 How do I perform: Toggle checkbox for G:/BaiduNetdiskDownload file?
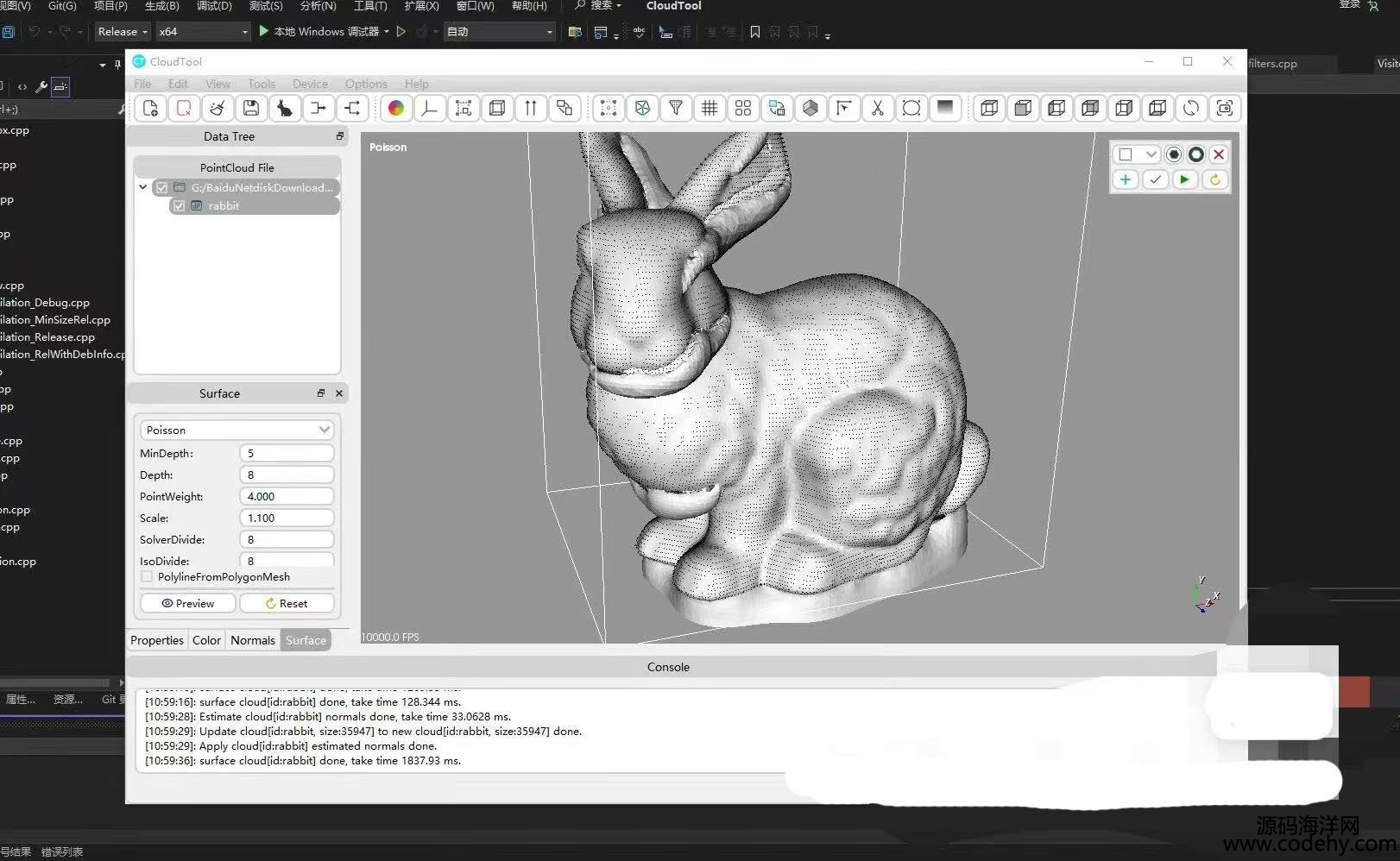(161, 187)
